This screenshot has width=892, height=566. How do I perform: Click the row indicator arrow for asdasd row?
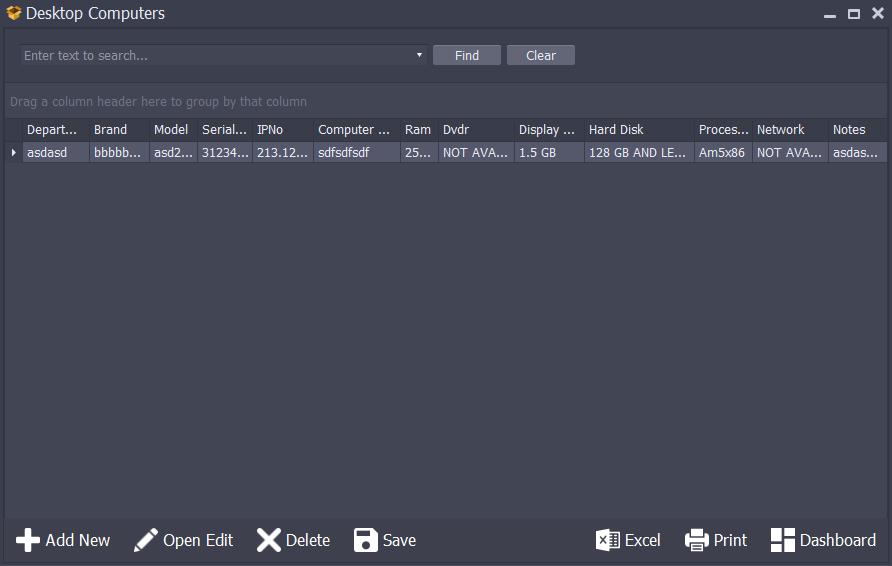(14, 152)
